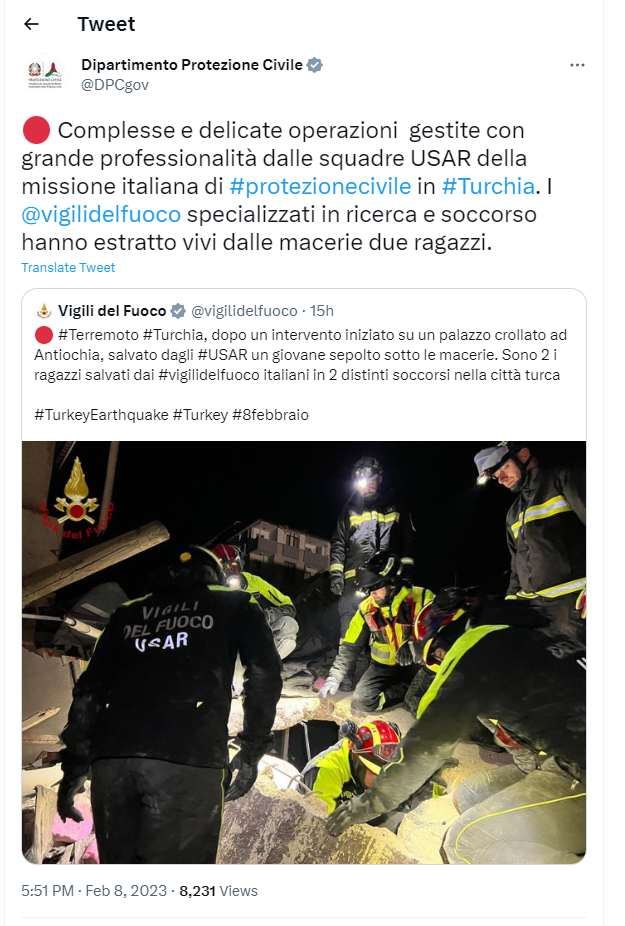Go back using the arrow icon
Viewport: 625px width, 926px height.
point(31,24)
